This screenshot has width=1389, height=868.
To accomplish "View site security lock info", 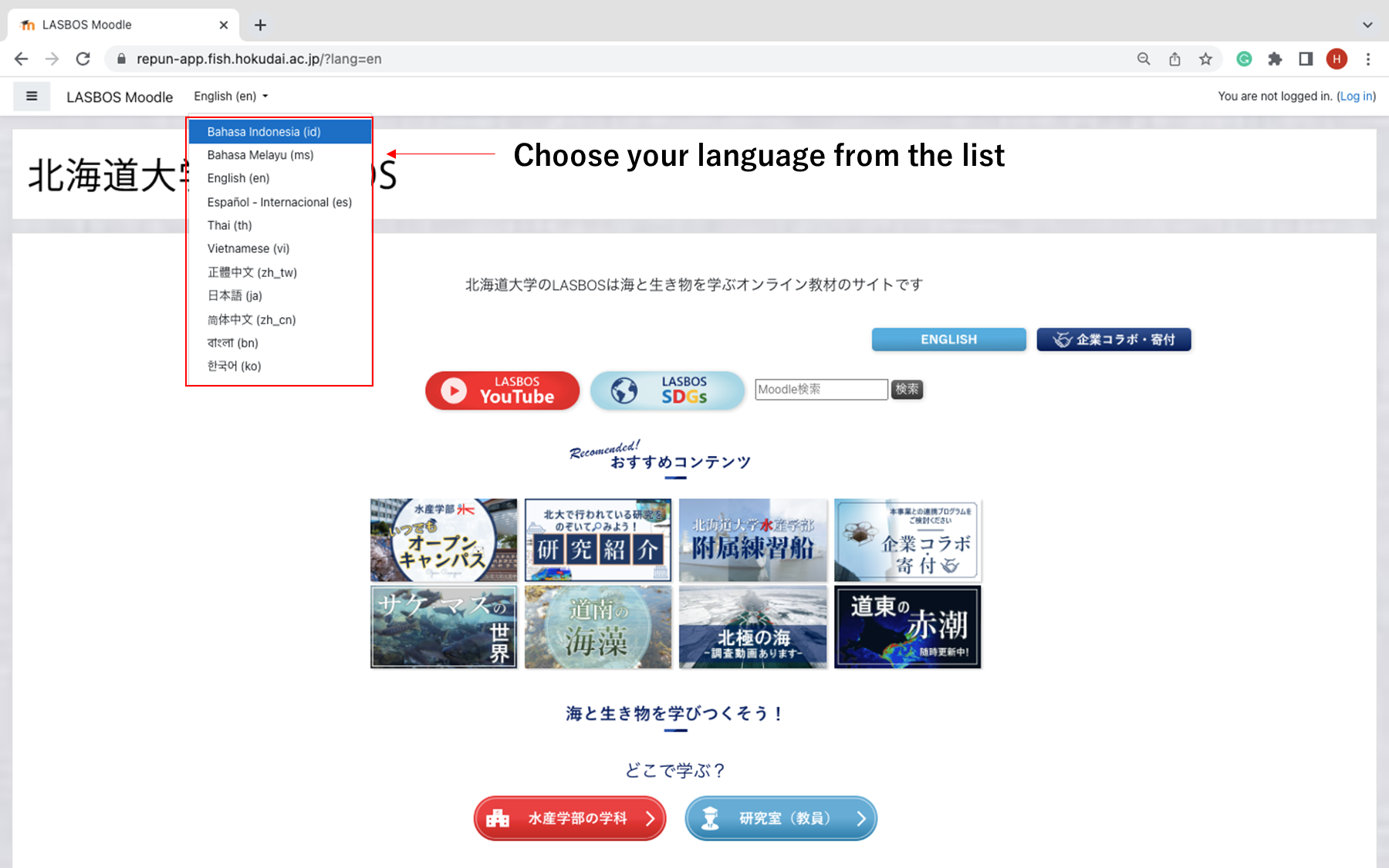I will point(121,59).
